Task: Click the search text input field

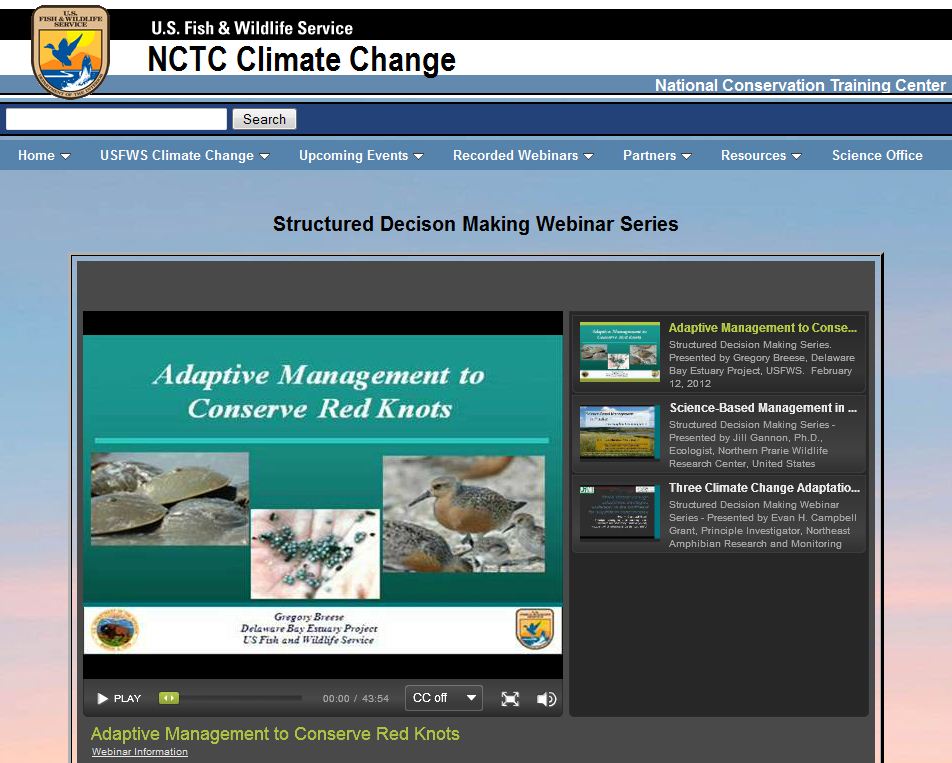Action: pos(117,119)
